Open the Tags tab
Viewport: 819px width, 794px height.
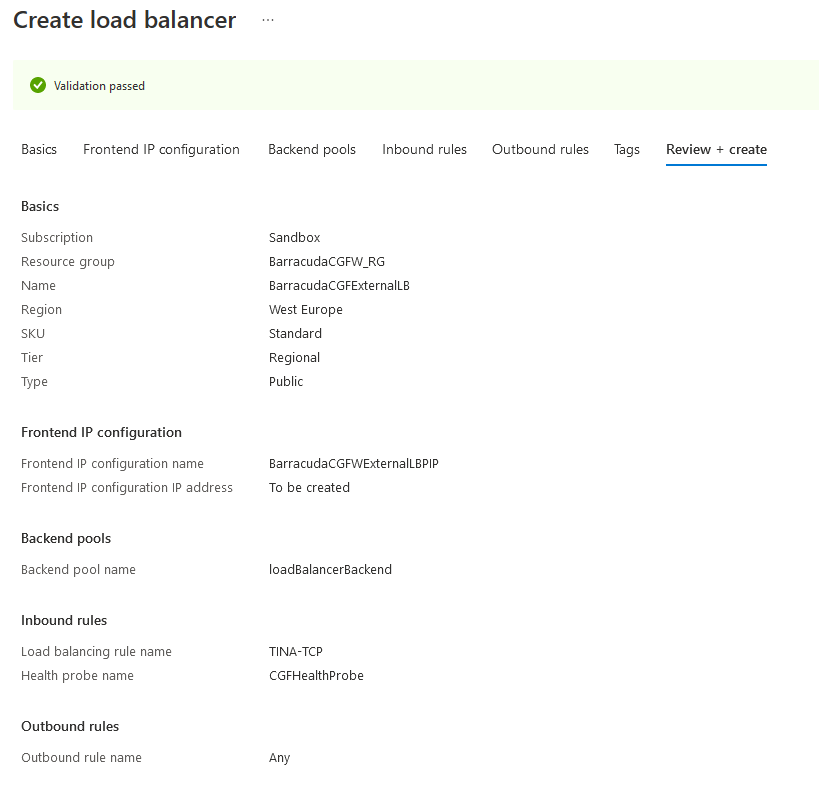pos(626,149)
